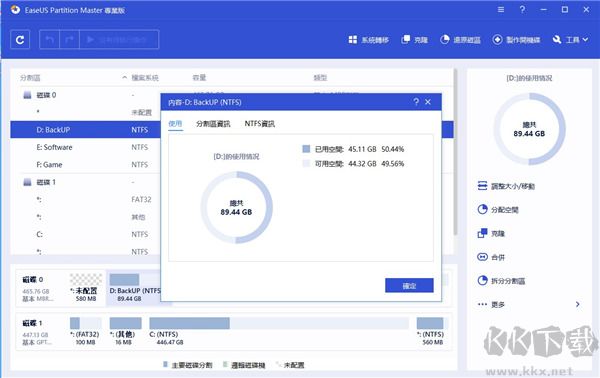Click the side panel 89.44 GB donut chart

(529, 129)
